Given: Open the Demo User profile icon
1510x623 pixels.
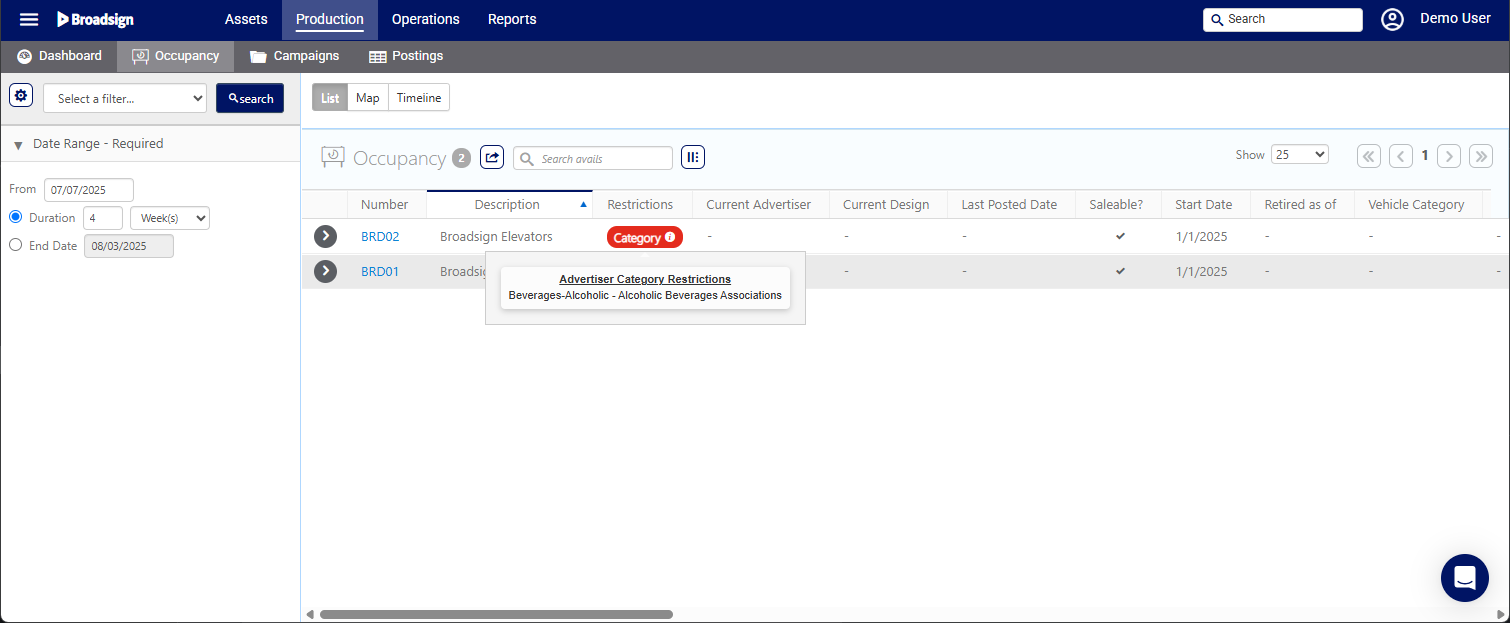Looking at the screenshot, I should coord(1392,19).
